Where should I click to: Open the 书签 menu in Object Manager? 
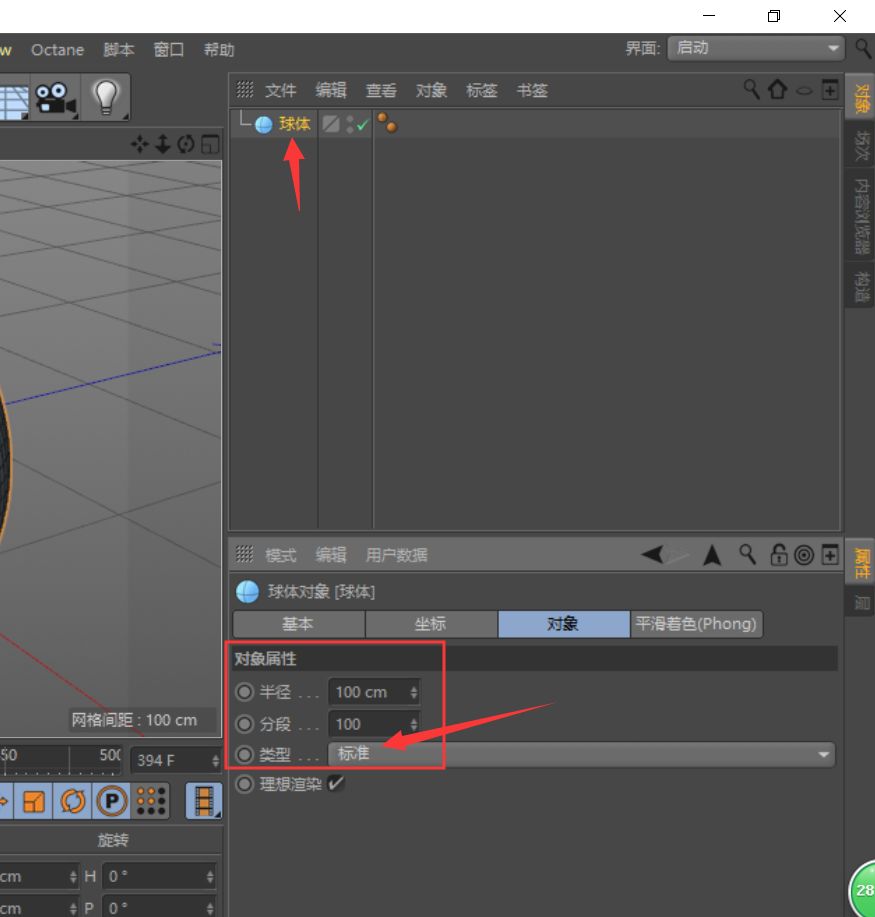pos(532,90)
